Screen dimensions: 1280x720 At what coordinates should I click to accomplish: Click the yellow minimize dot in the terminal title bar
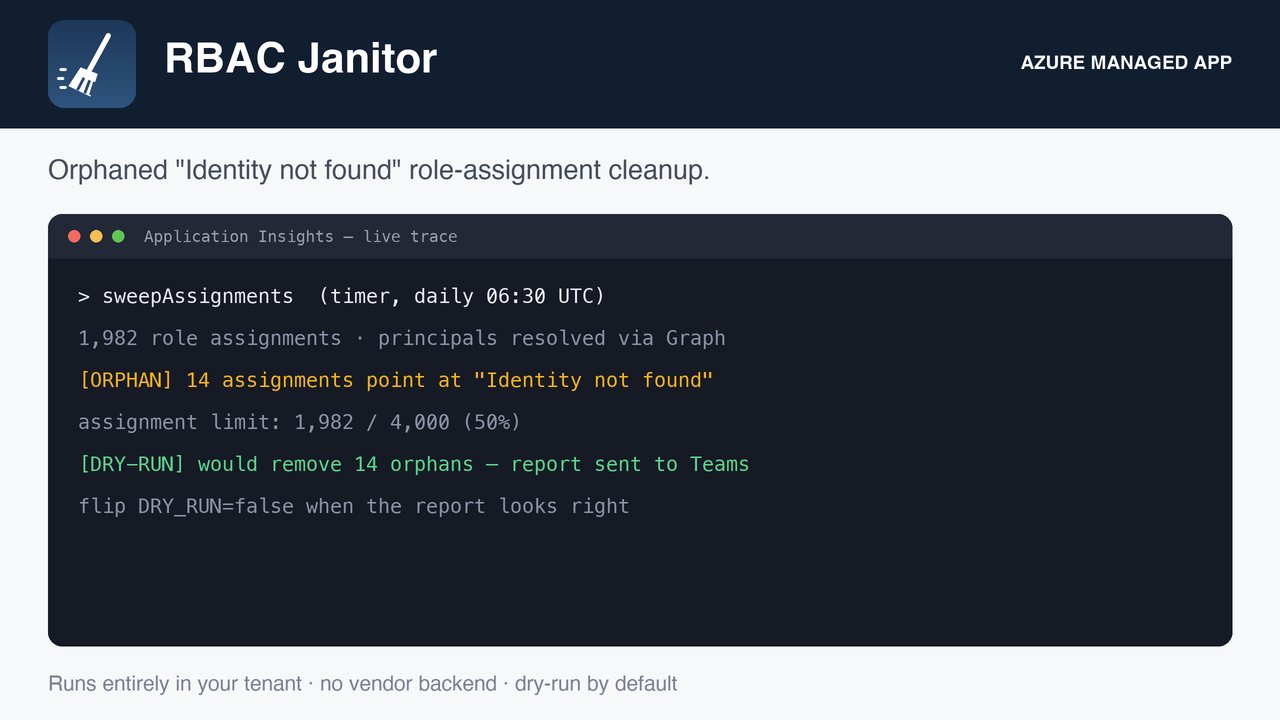tap(96, 236)
